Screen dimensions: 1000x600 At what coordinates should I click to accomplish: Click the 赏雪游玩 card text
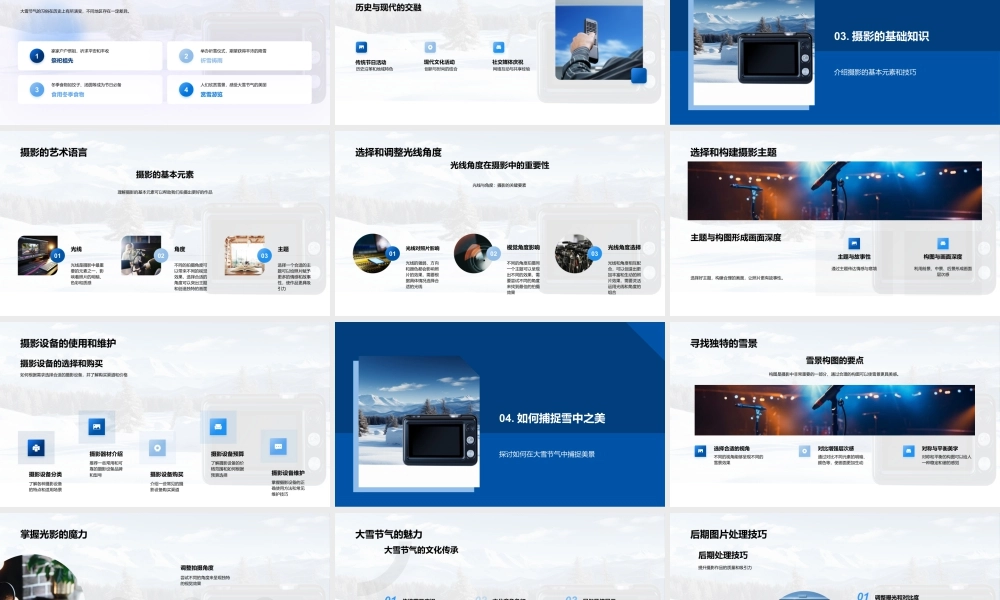pyautogui.click(x=212, y=94)
